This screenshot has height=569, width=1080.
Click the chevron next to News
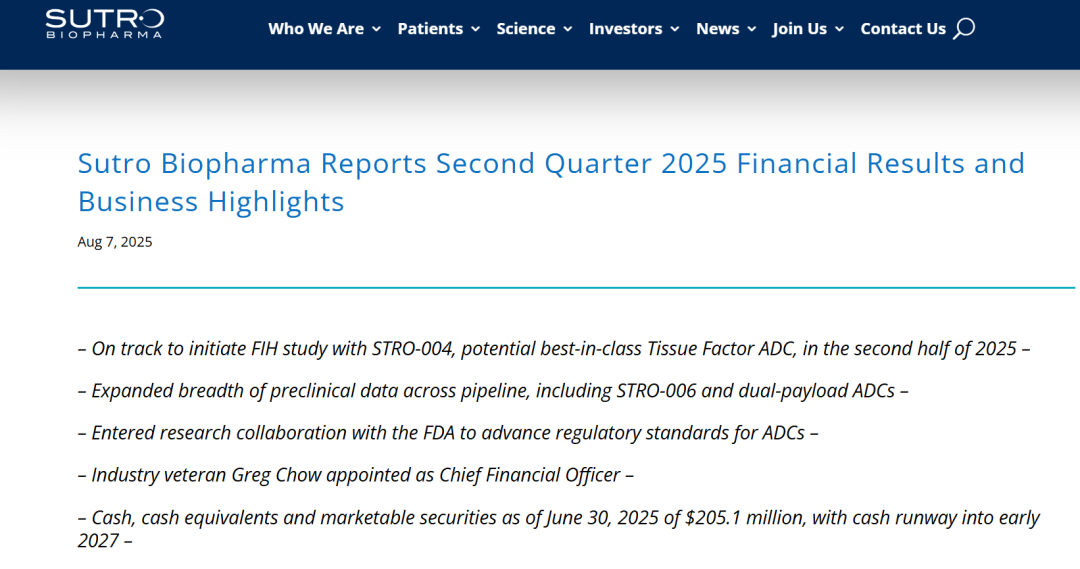click(752, 30)
